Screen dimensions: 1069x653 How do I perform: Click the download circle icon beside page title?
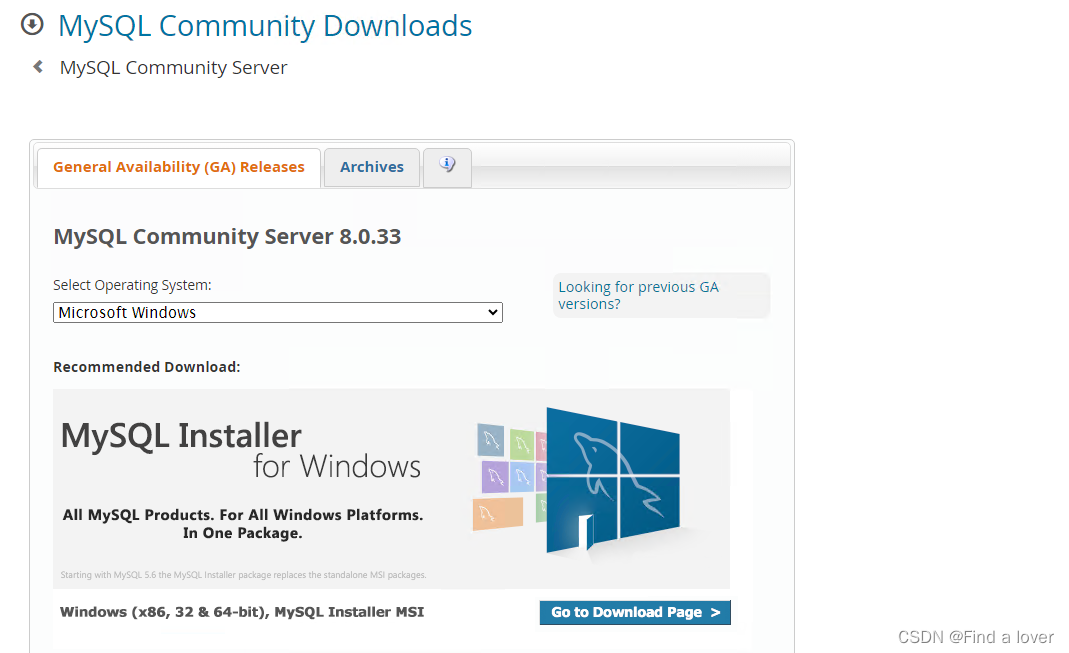32,25
